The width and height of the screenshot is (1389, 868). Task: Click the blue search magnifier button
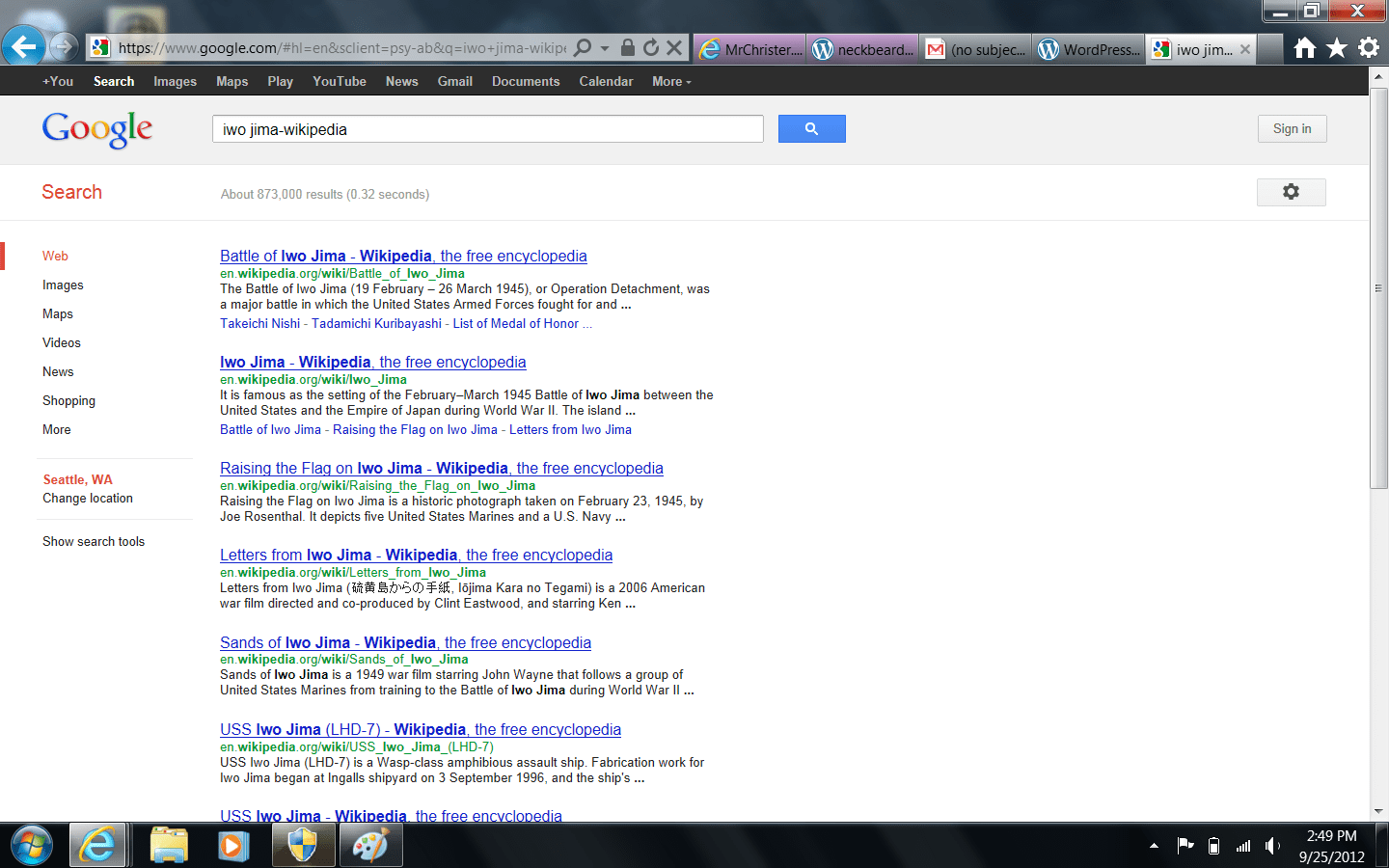click(x=811, y=129)
